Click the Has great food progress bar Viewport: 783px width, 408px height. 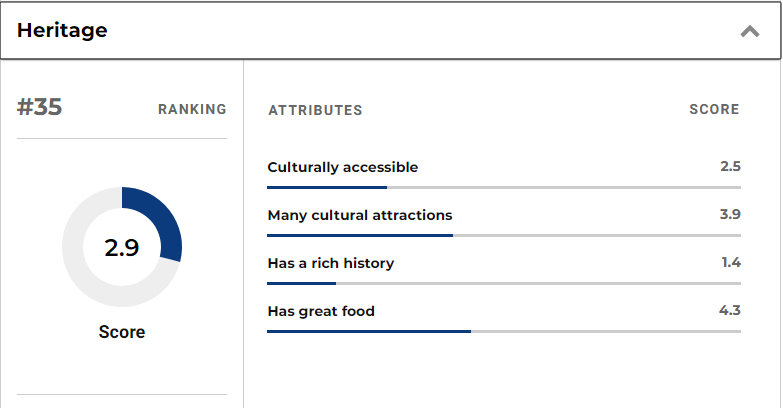pos(504,331)
